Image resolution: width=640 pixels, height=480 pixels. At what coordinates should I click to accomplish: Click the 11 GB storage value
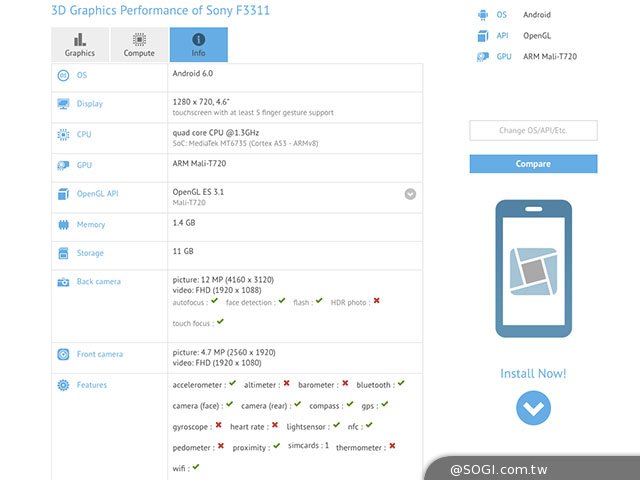click(x=183, y=251)
